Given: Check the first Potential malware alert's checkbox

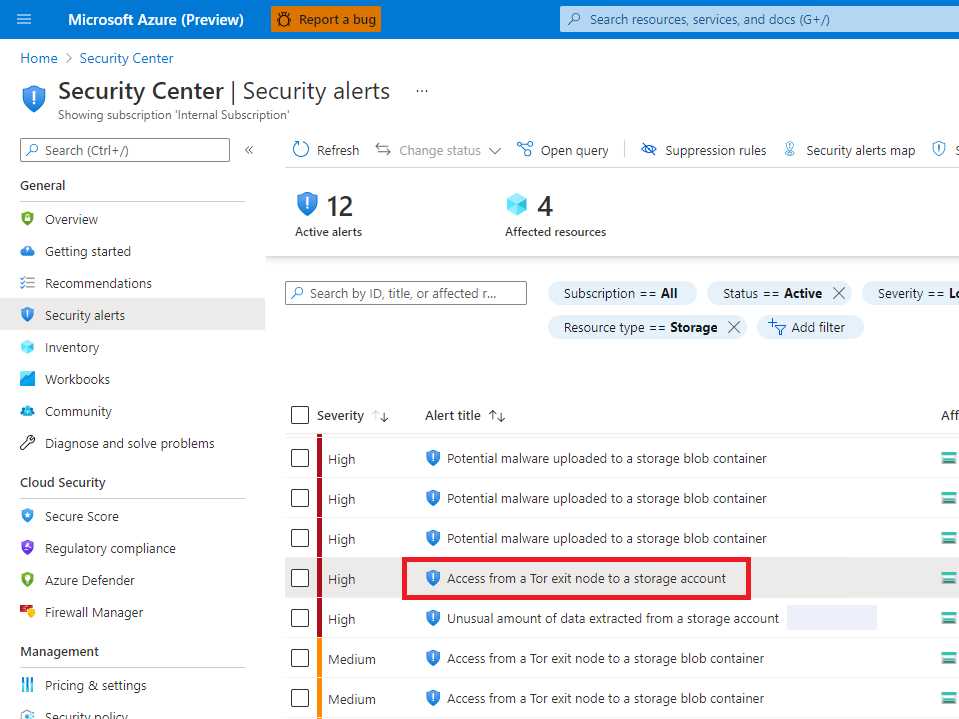Looking at the screenshot, I should tap(300, 458).
